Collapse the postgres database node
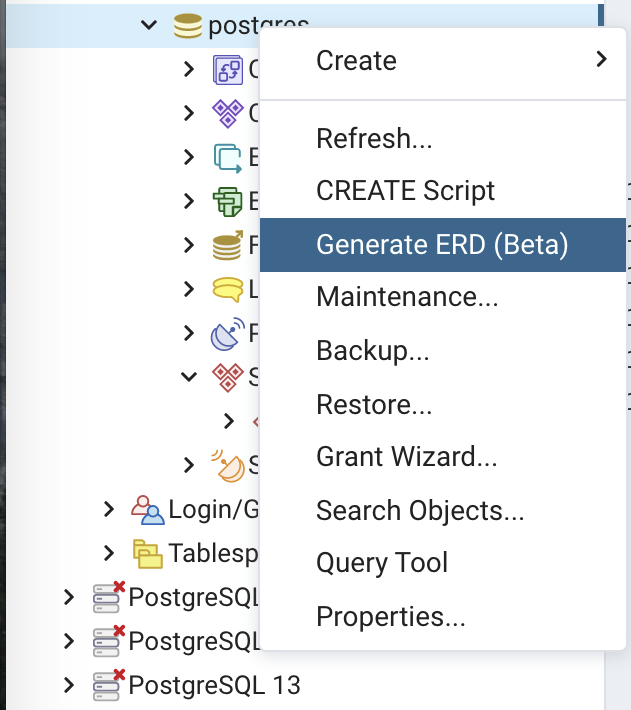631x710 pixels. point(150,26)
